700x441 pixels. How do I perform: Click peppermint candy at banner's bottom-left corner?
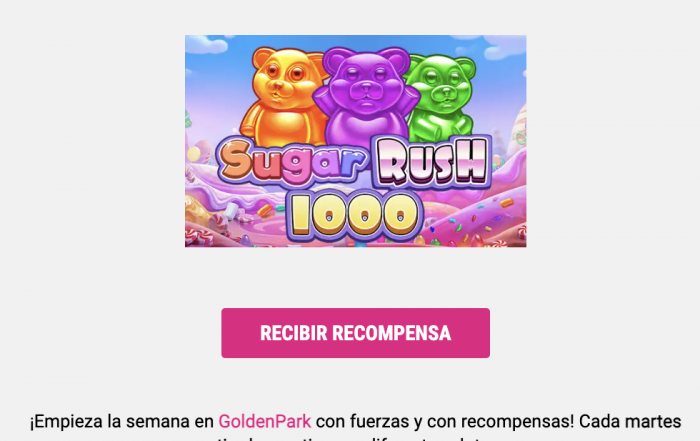coord(196,237)
